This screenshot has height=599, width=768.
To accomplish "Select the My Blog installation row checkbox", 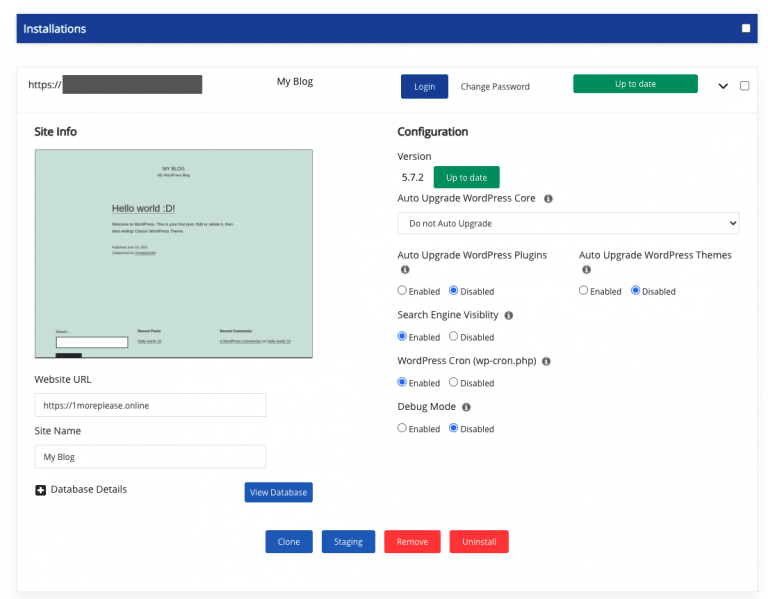I will click(x=744, y=86).
